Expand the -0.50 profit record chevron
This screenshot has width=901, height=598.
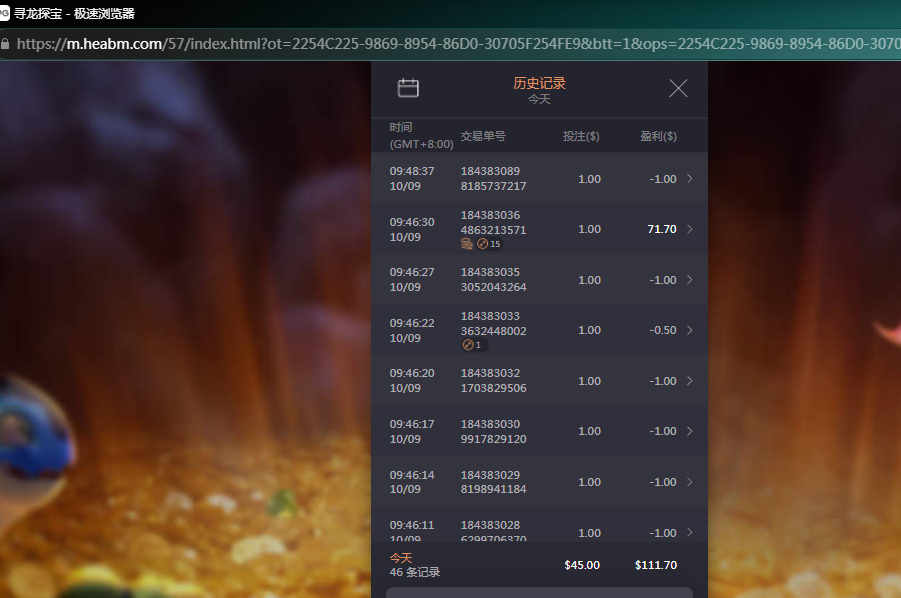pos(689,330)
